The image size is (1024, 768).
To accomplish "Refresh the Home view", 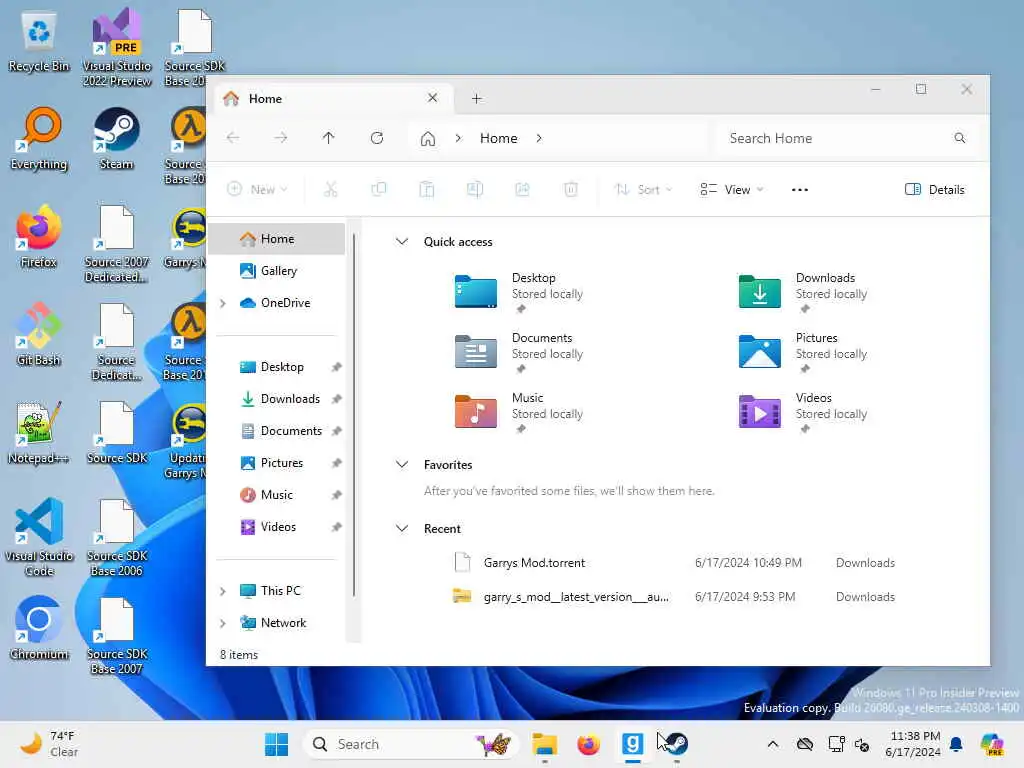I will click(377, 138).
